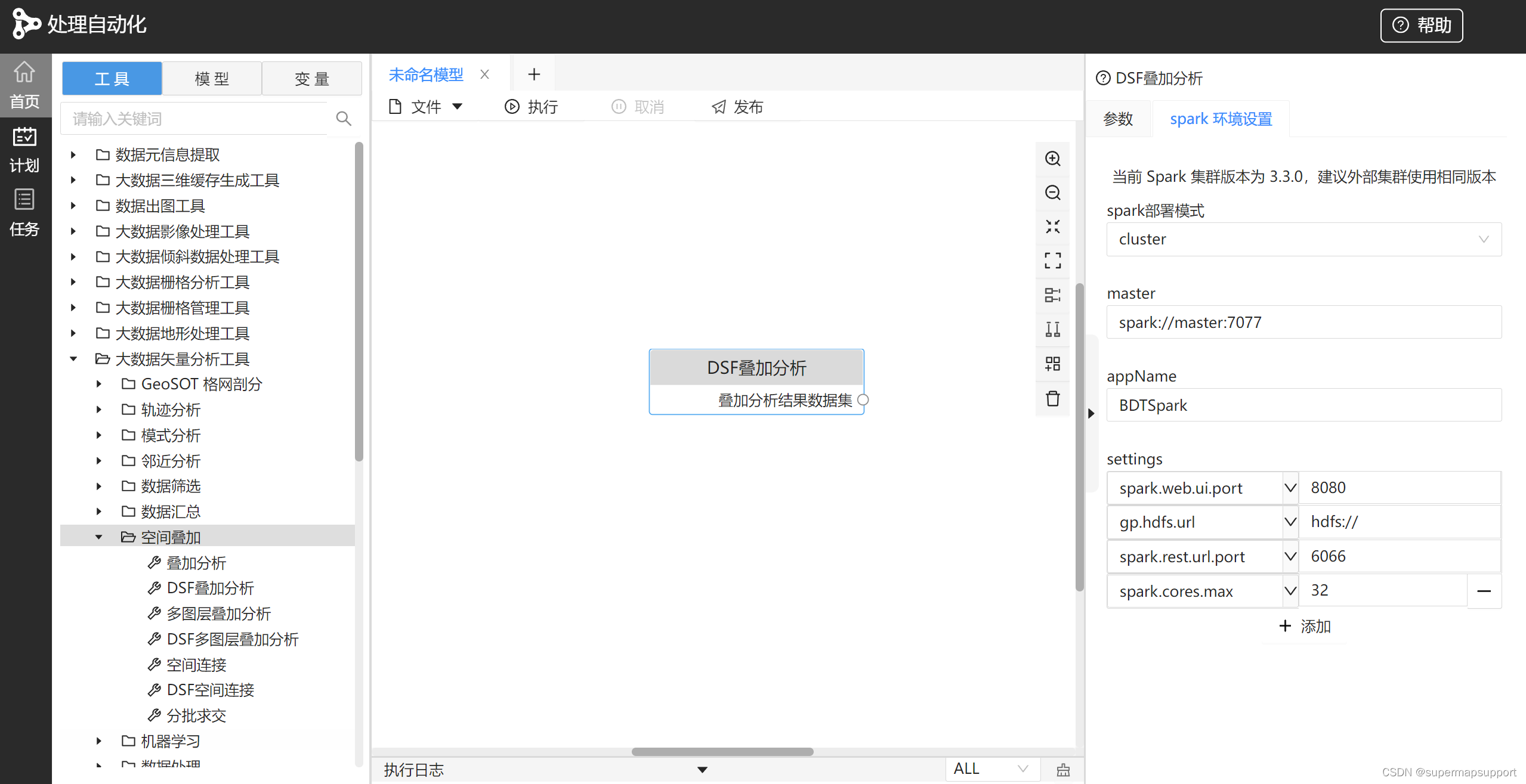Open the ALL log level dropdown

coord(991,769)
